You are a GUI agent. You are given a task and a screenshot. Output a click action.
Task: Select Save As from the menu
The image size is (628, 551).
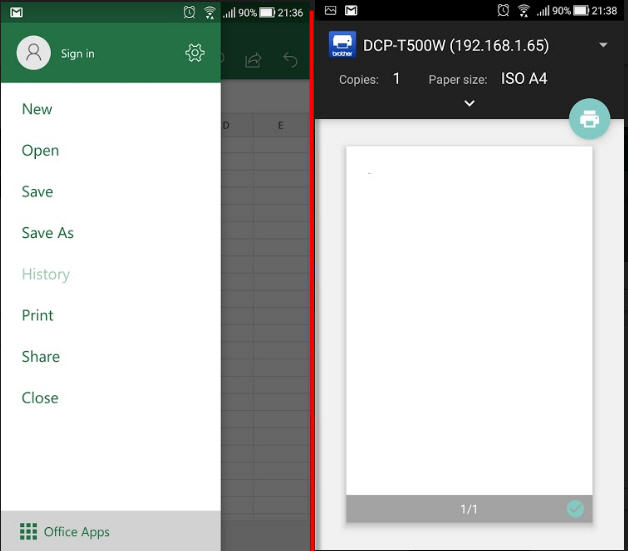coord(48,233)
